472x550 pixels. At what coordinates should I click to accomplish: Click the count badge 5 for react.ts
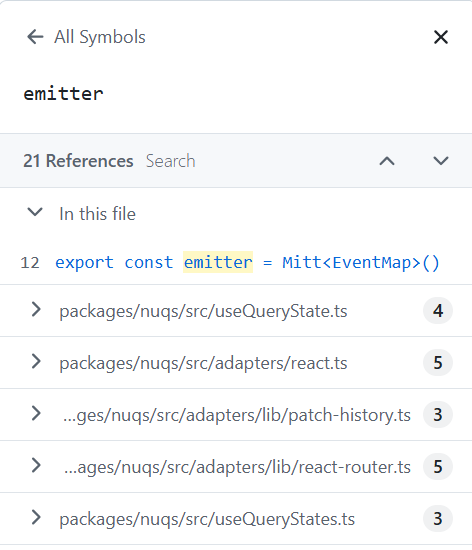[x=438, y=362]
